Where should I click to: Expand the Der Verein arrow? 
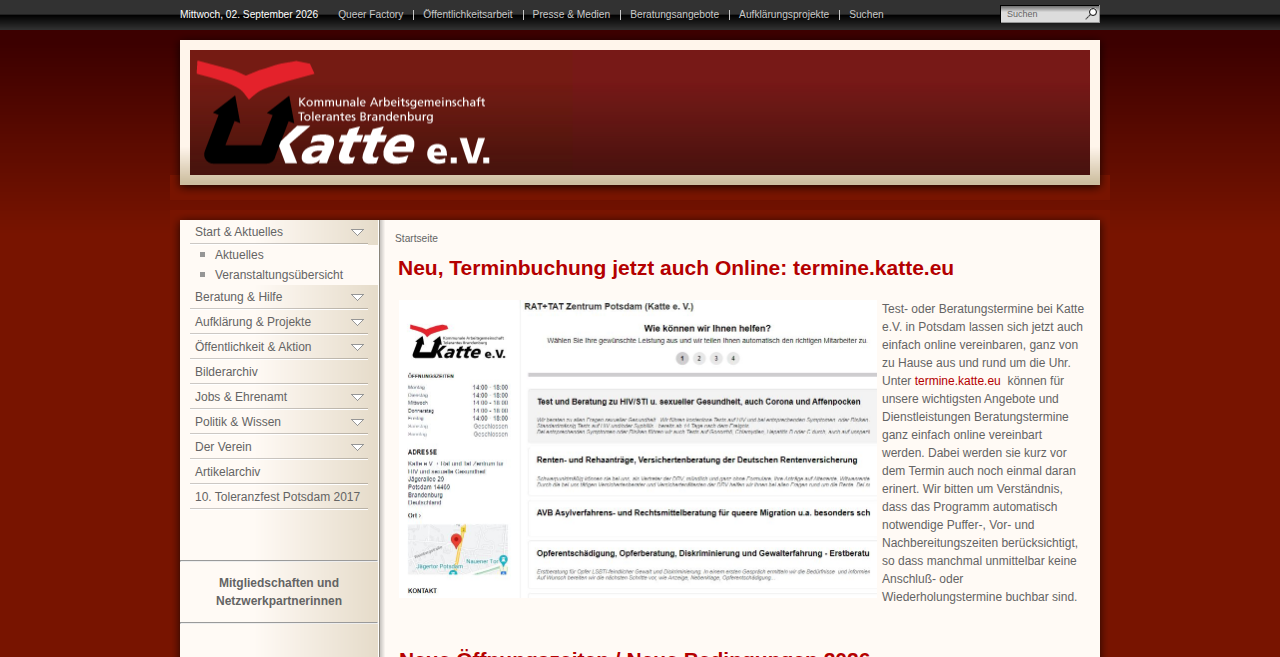click(x=358, y=447)
